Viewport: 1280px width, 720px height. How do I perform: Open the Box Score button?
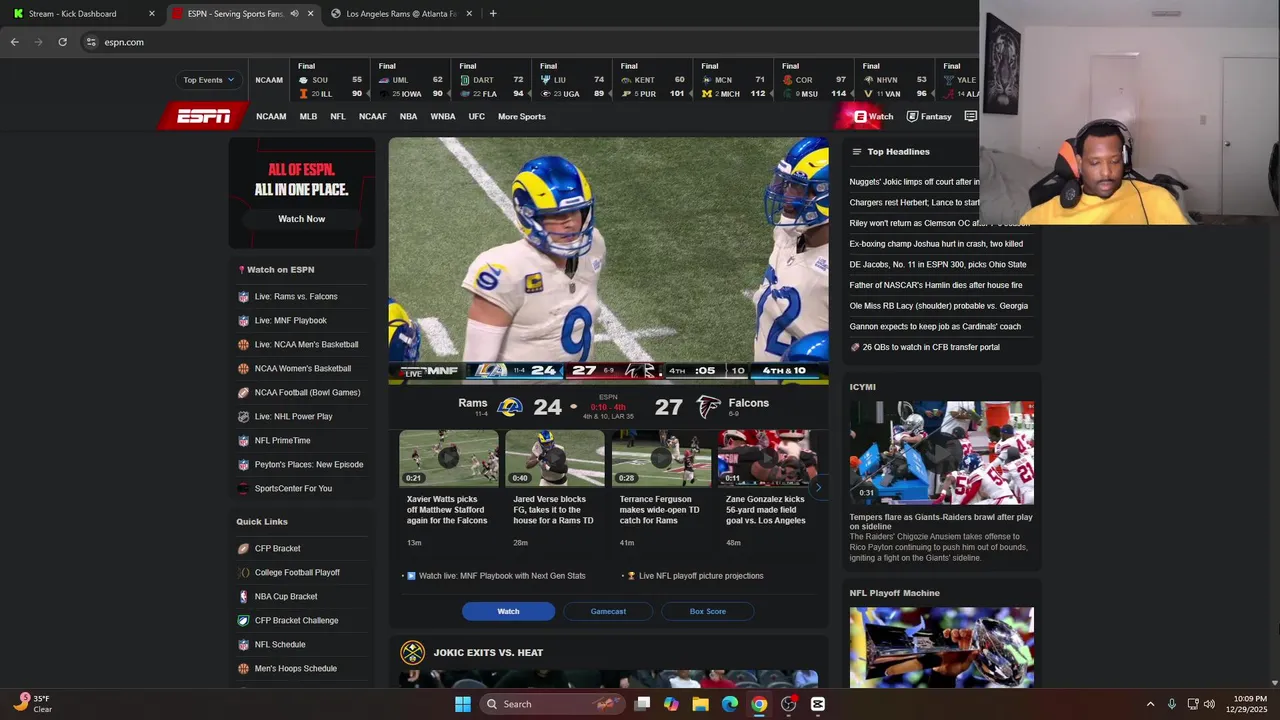[707, 611]
